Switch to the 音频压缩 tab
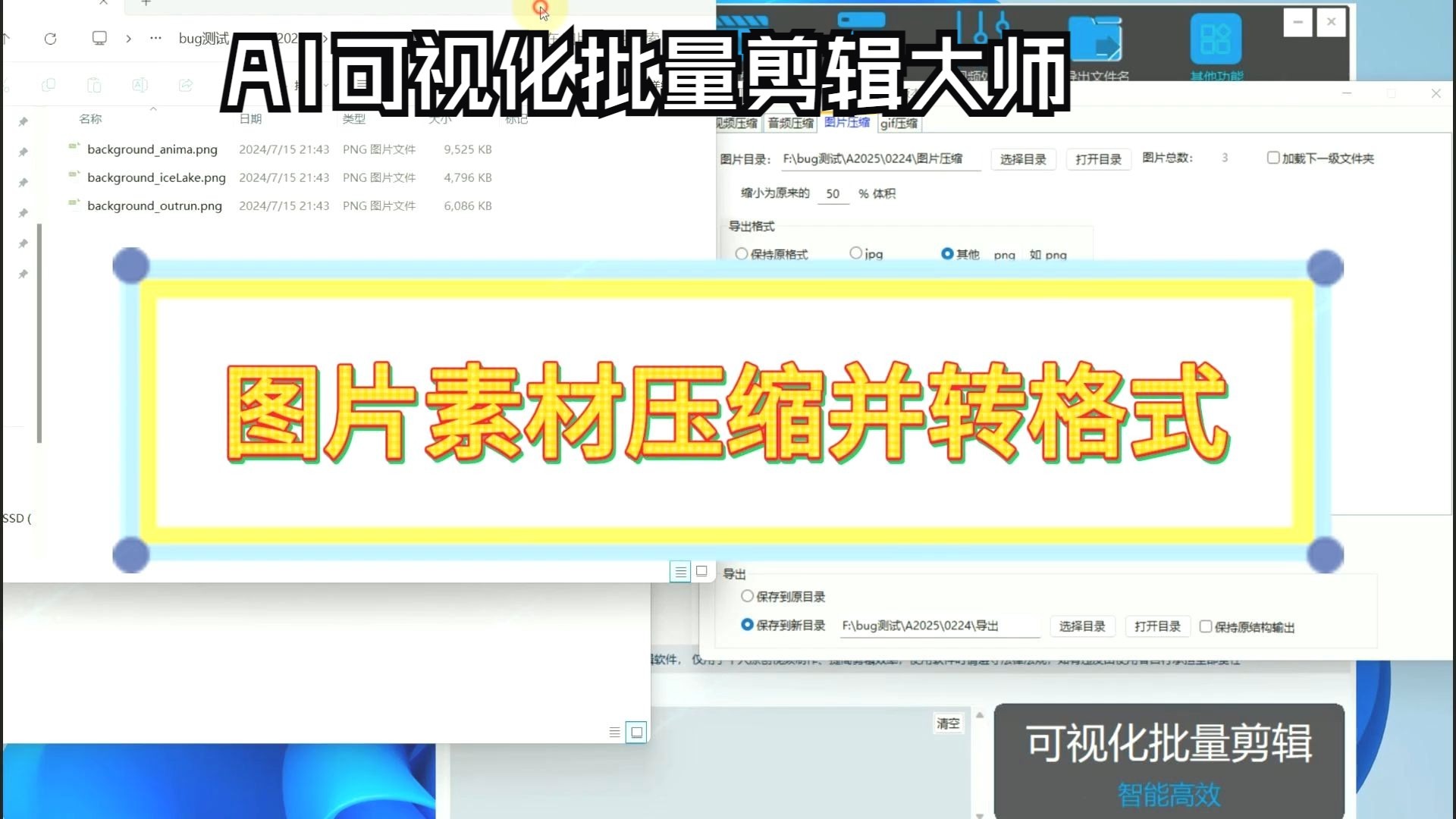This screenshot has width=1456, height=819. click(790, 123)
